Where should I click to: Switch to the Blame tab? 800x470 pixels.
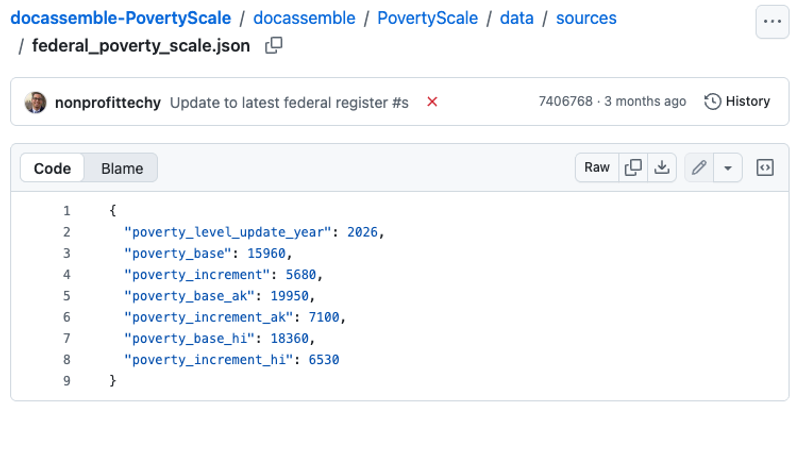click(121, 168)
